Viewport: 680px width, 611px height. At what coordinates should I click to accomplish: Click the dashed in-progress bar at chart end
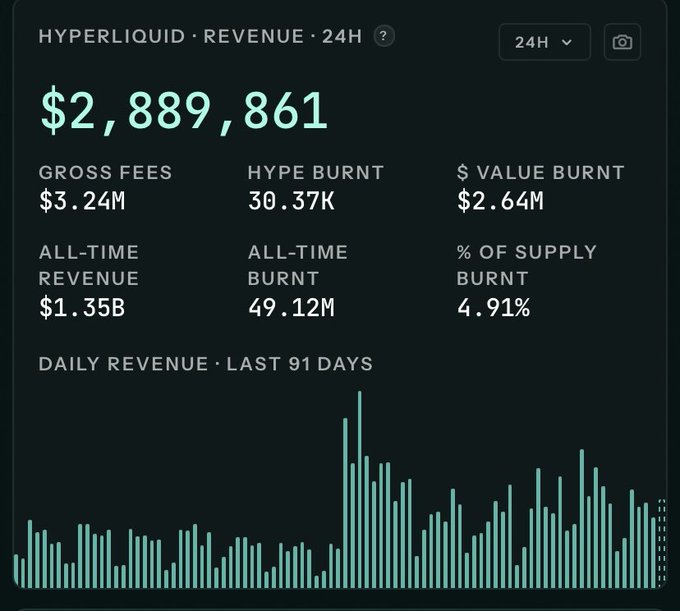click(x=662, y=543)
